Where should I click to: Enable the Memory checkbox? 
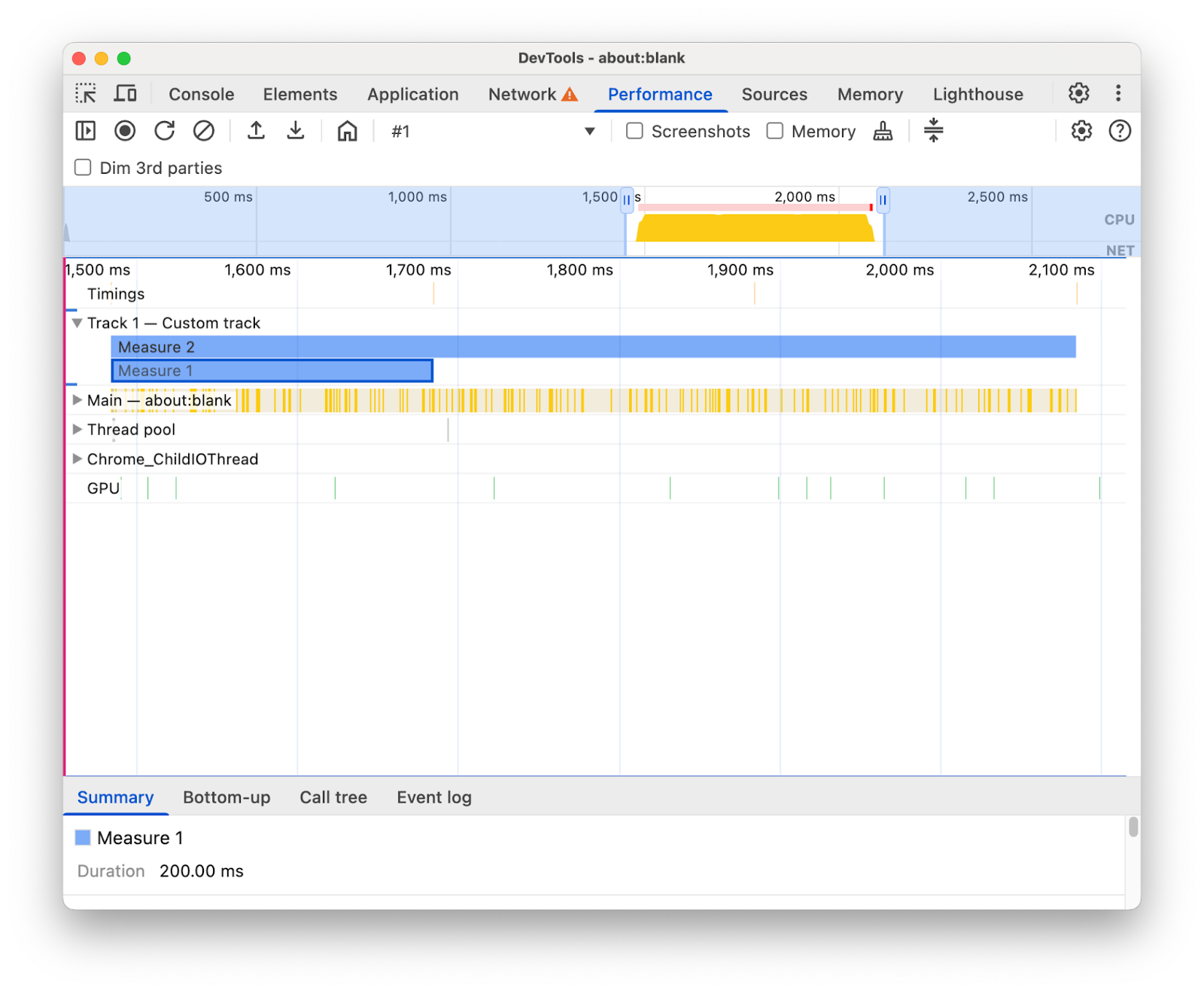774,130
